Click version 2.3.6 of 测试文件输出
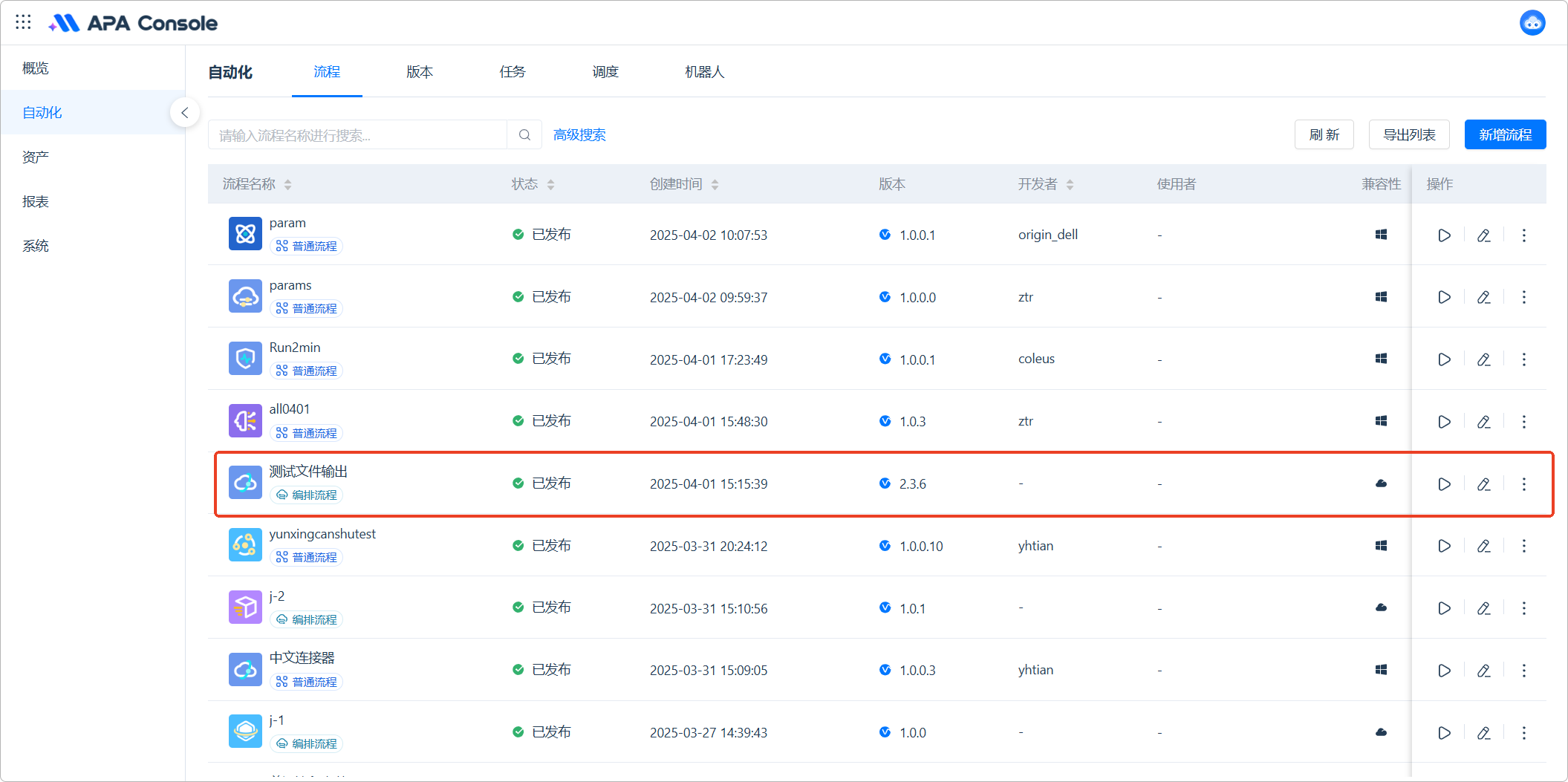 [912, 484]
